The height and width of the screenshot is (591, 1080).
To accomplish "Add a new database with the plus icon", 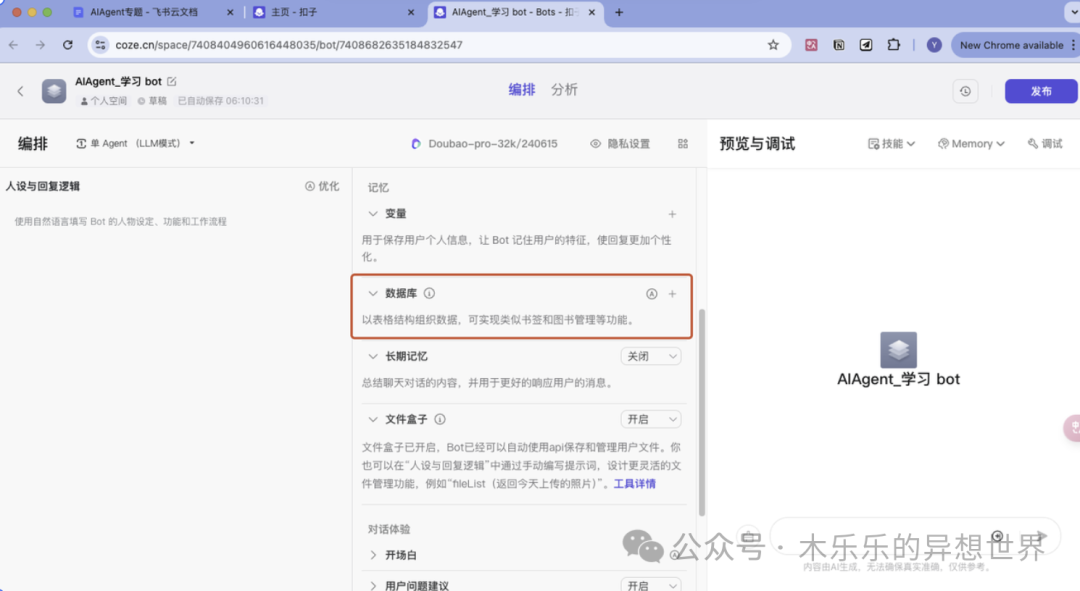I will tap(672, 294).
